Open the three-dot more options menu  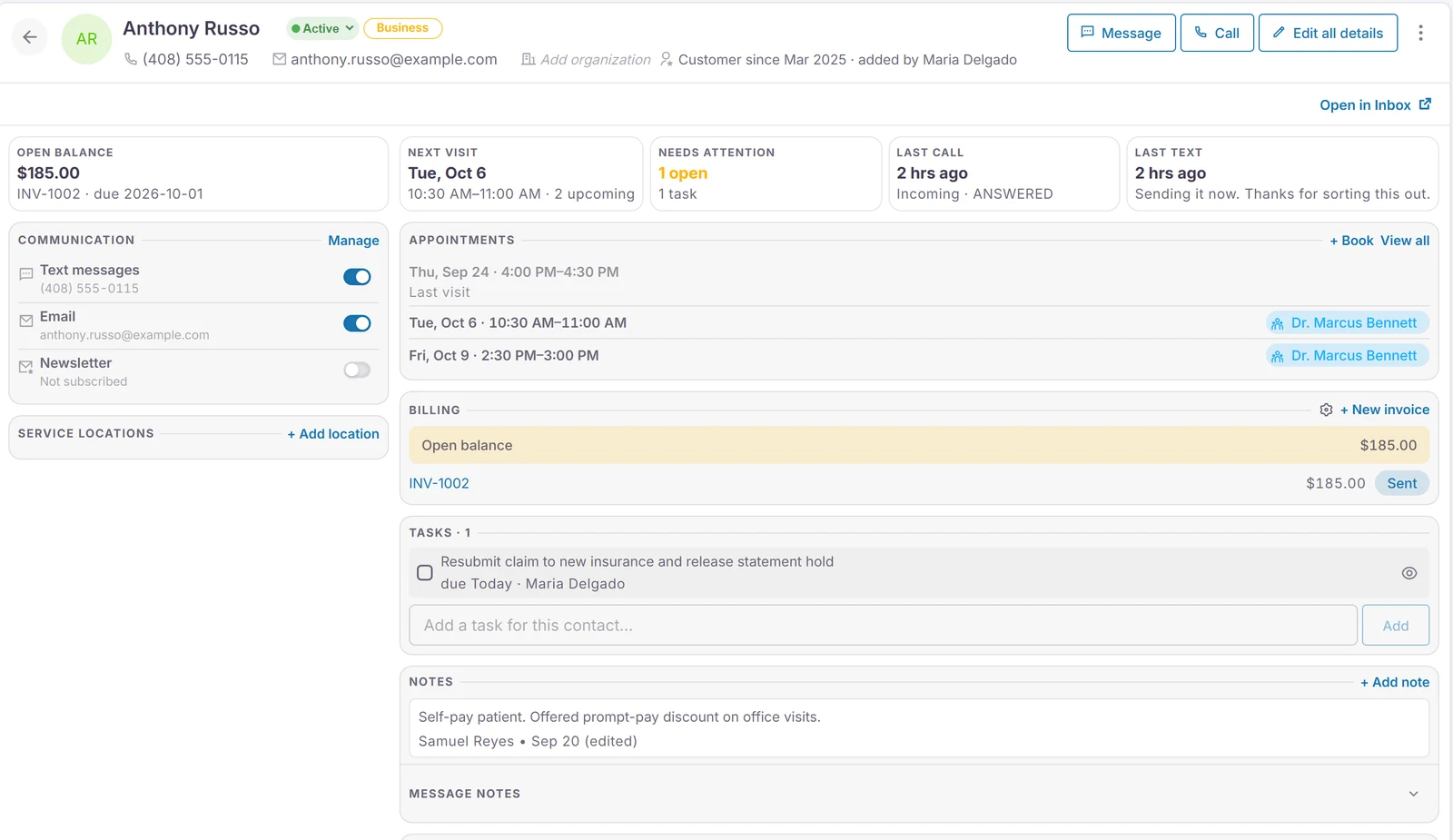click(1420, 33)
